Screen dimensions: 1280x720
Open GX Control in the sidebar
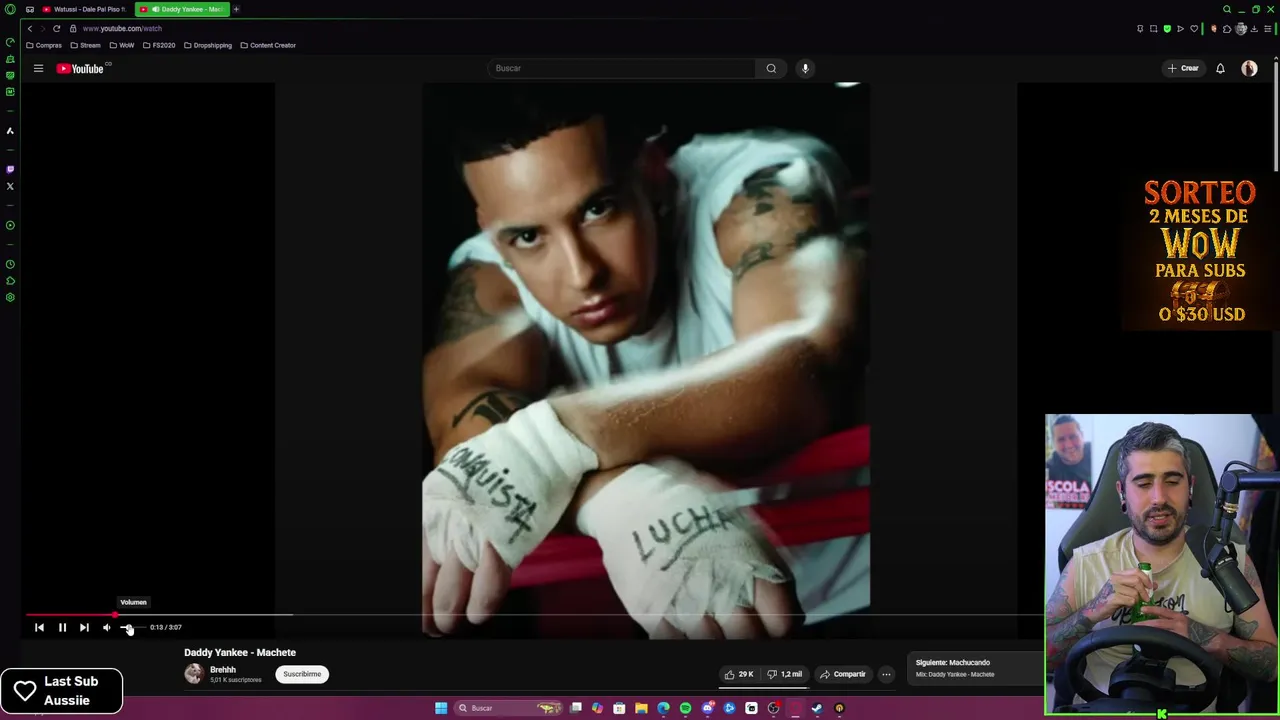coord(10,42)
